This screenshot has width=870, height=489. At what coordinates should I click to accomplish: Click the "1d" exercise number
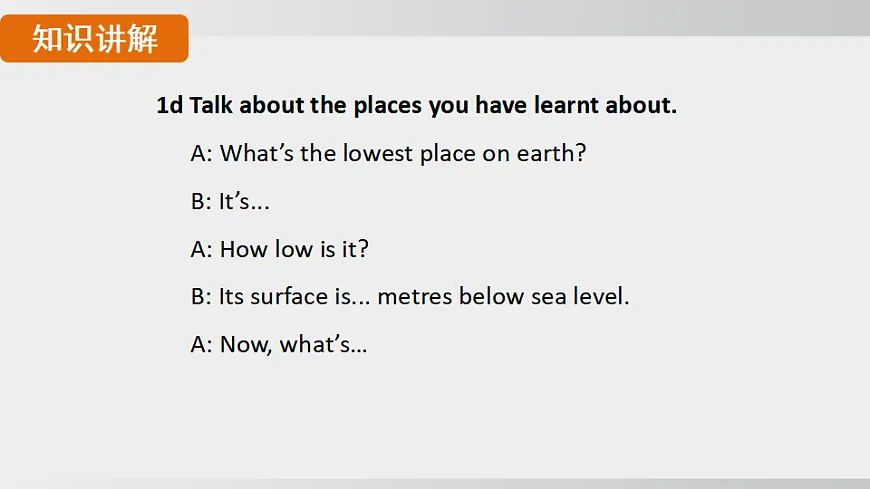pyautogui.click(x=169, y=105)
